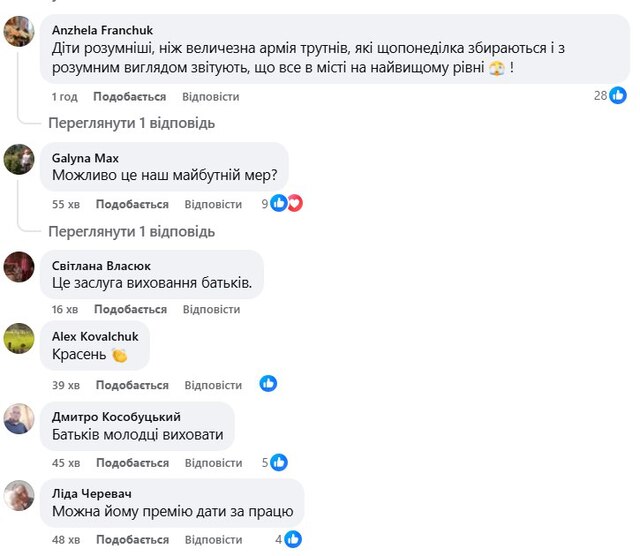The image size is (640, 556).
Task: Expand the 1 reply under Galyna Max's comment
Action: click(x=131, y=231)
